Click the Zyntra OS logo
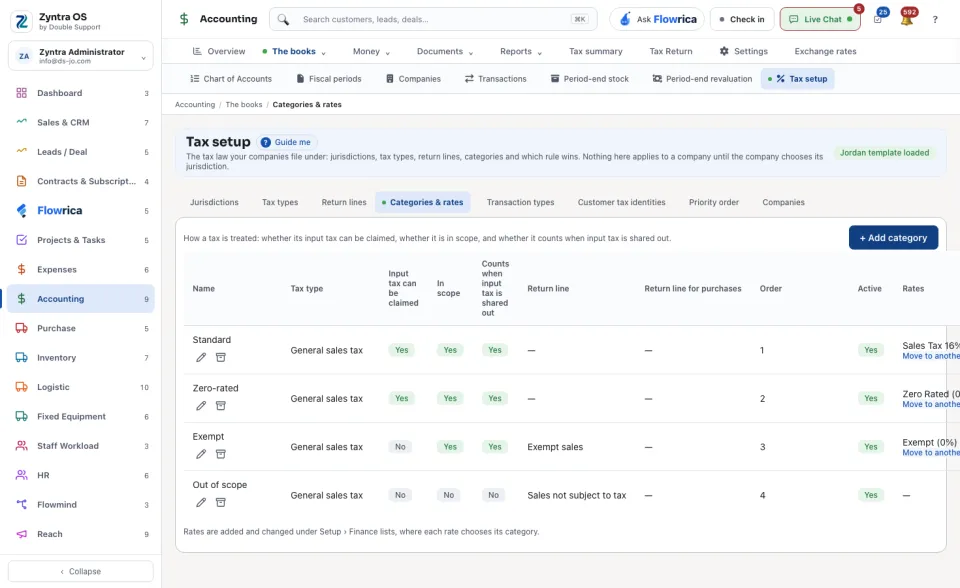 click(x=21, y=21)
